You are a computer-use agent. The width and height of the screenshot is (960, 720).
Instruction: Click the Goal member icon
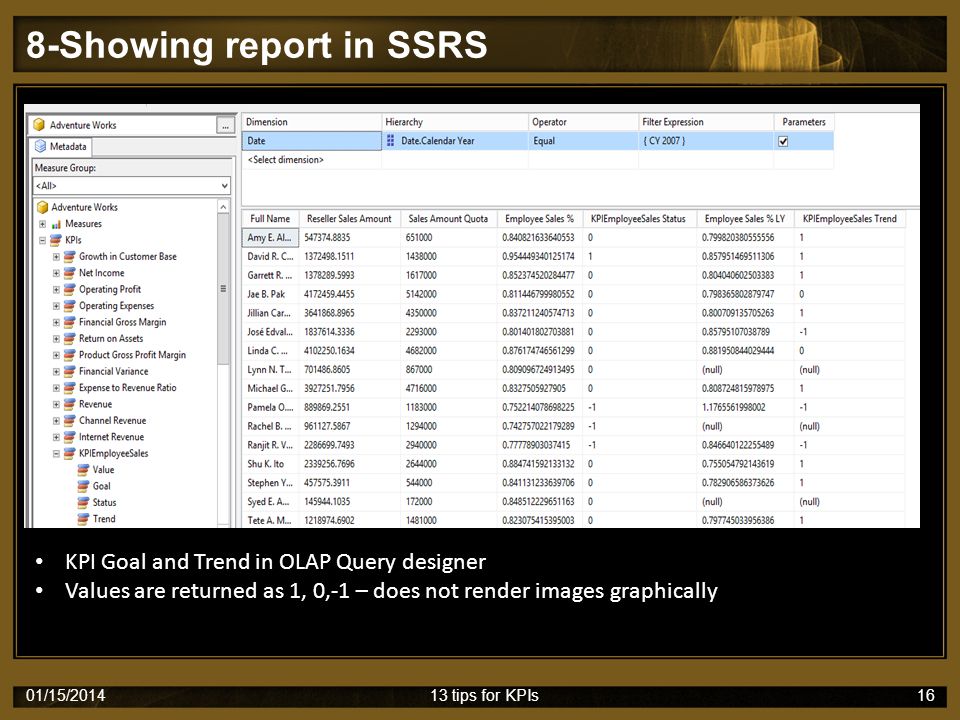[83, 486]
